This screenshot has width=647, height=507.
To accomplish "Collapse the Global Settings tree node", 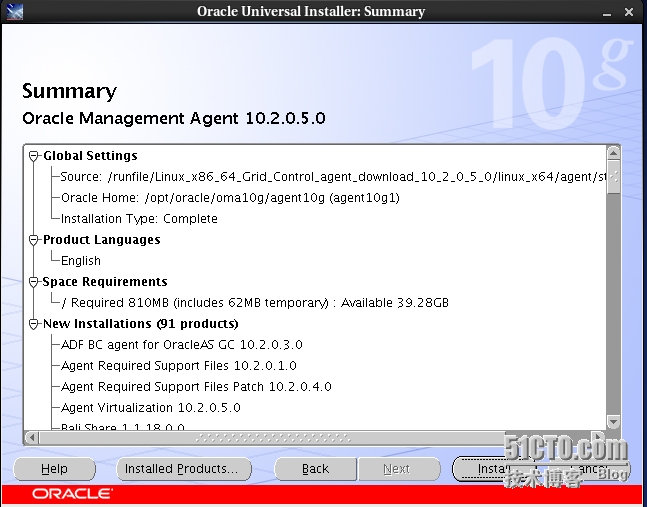I will (x=33, y=156).
